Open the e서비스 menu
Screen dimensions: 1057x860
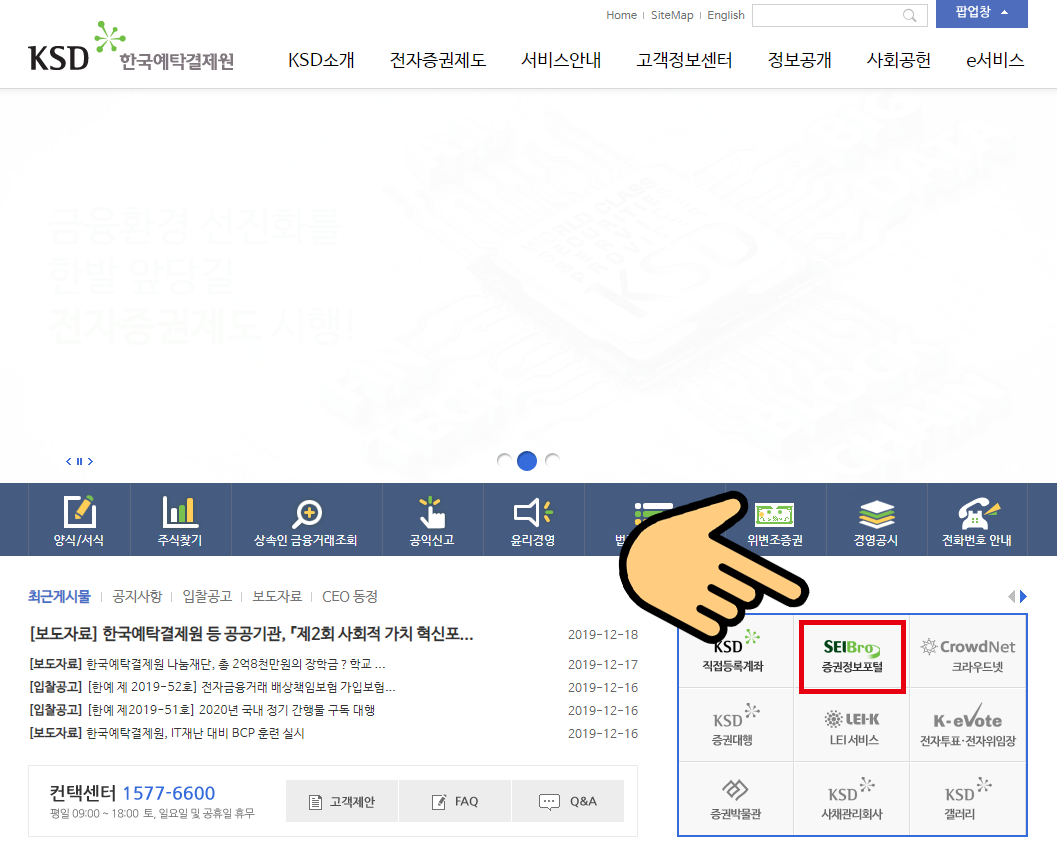tap(995, 60)
